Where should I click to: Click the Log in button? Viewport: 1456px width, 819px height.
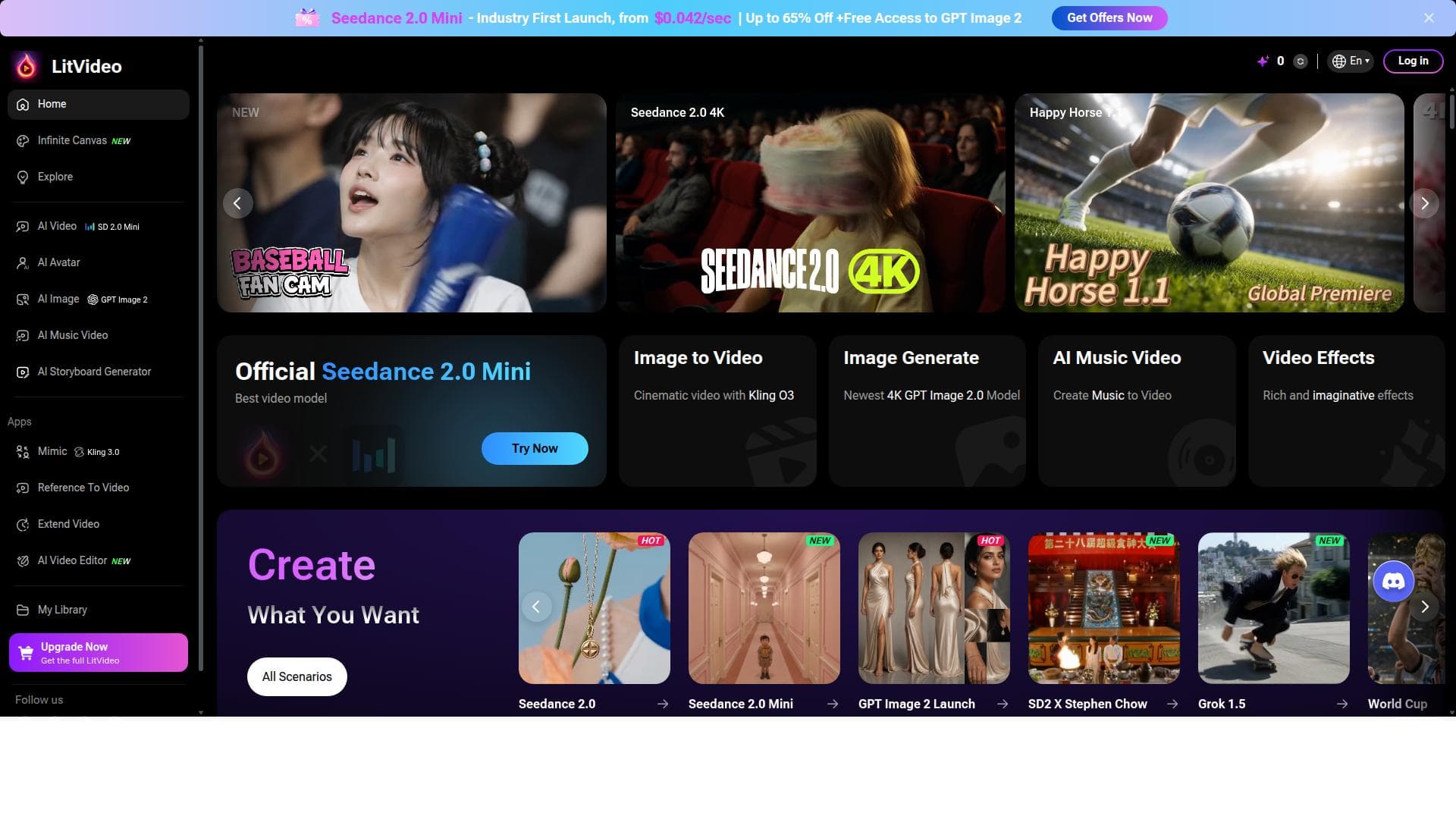1413,61
